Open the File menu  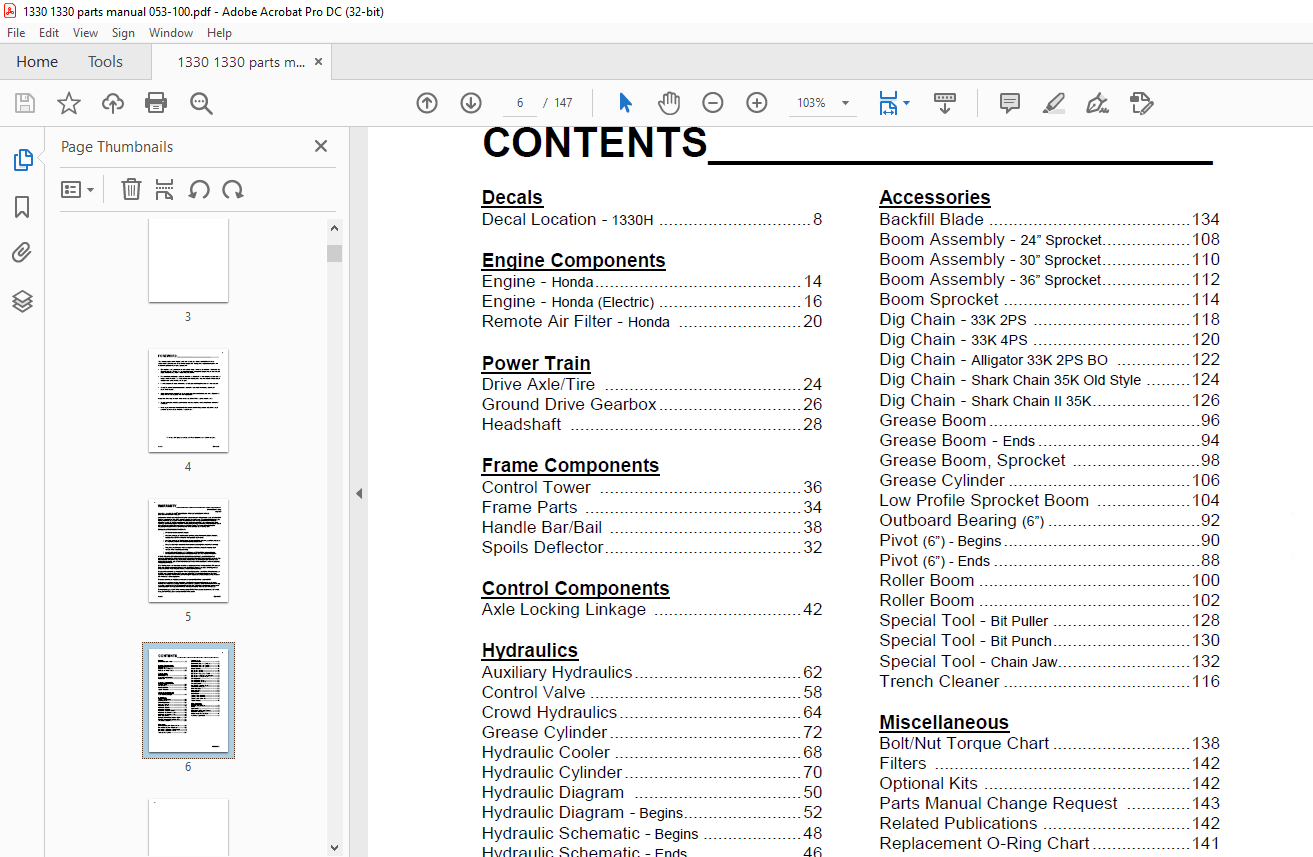(x=16, y=33)
